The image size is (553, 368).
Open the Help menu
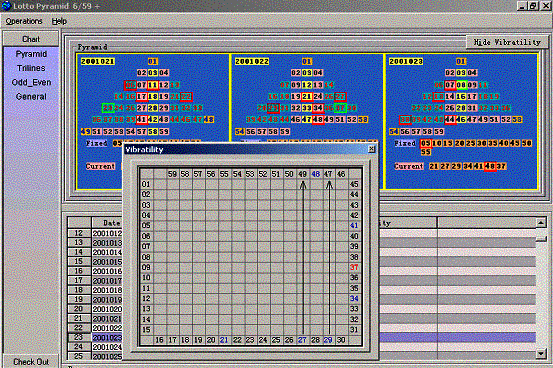[59, 22]
